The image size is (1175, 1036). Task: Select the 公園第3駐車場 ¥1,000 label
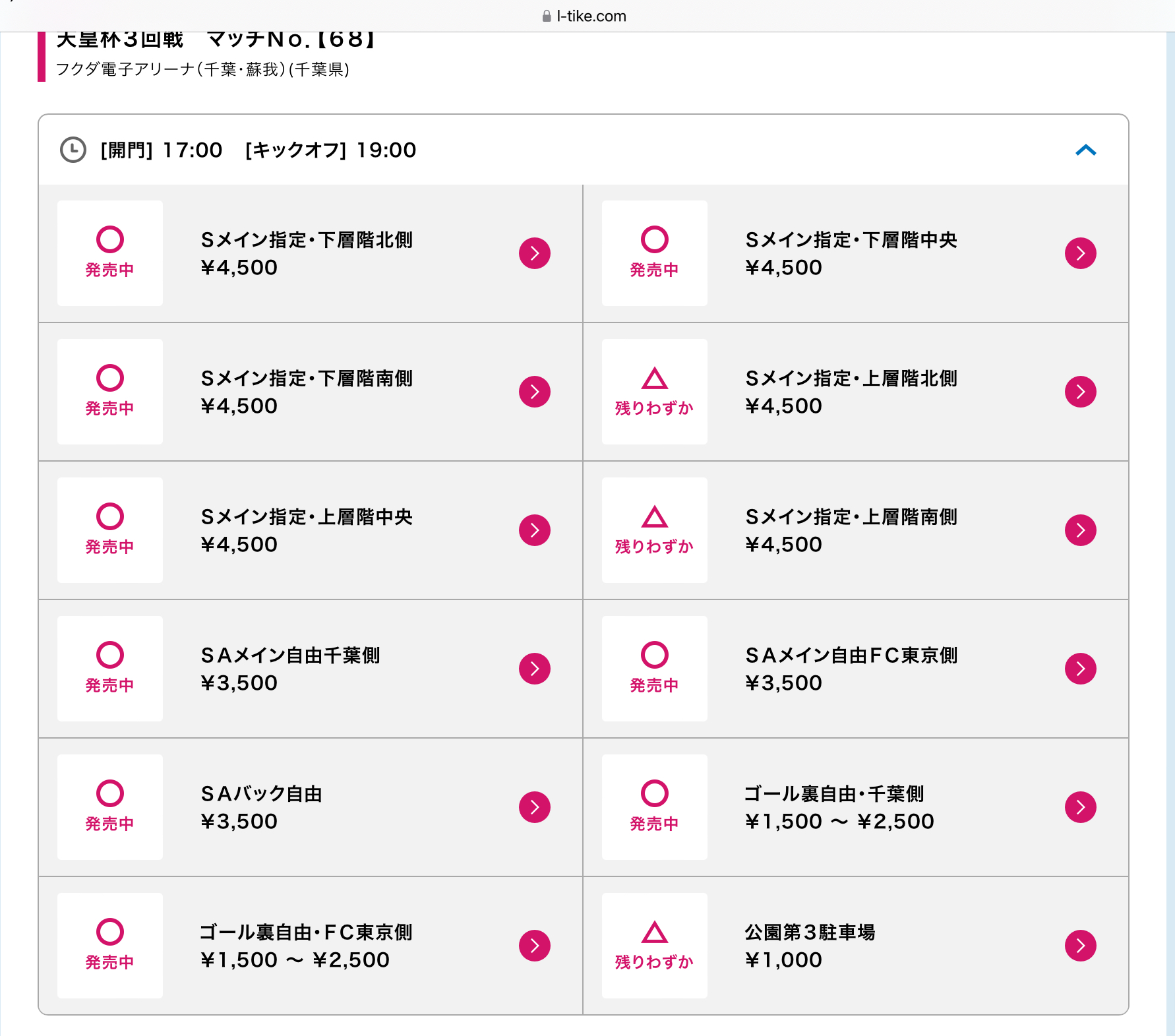810,946
